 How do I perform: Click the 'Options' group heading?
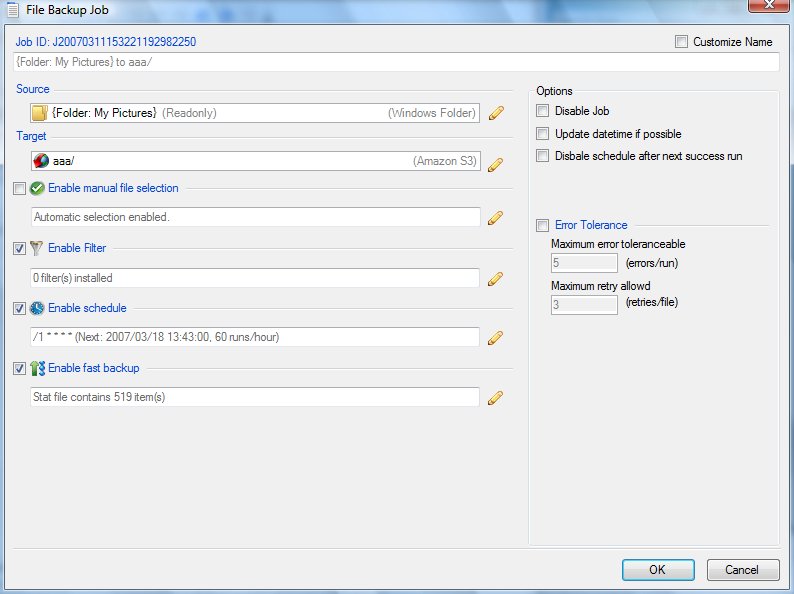pos(554,91)
